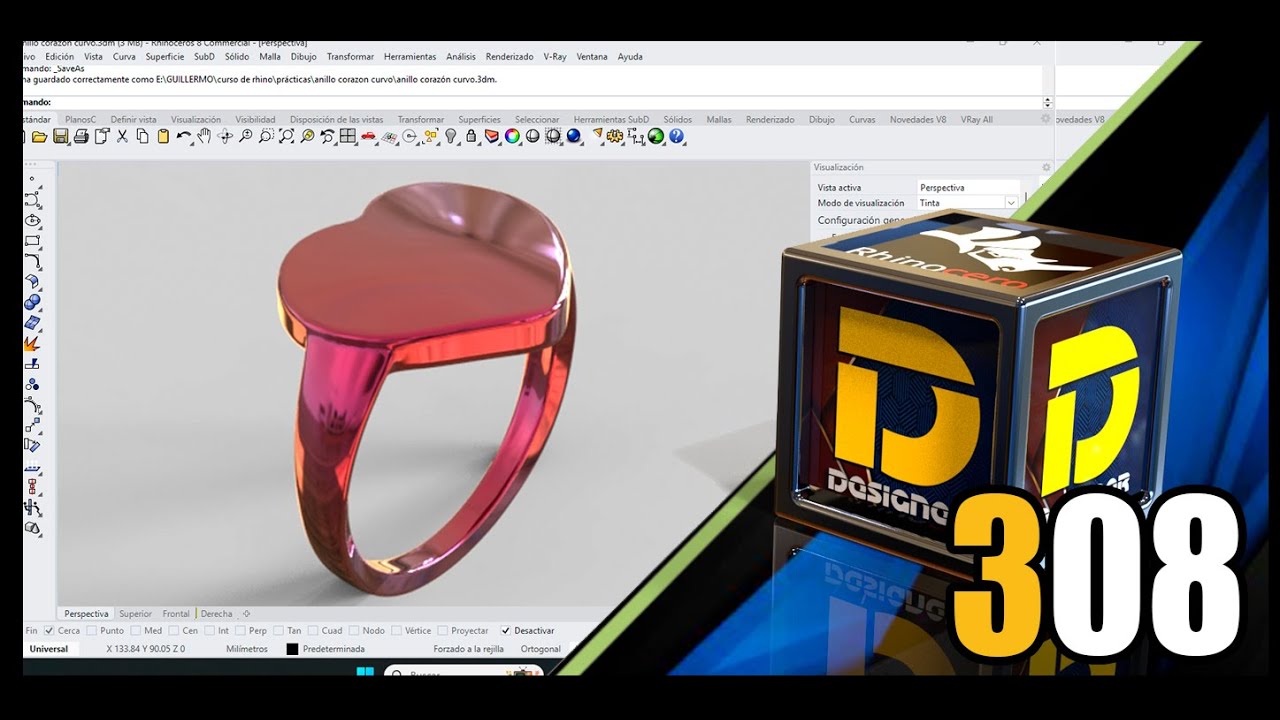
Task: Click the X Y Z coordinates readout
Action: (146, 649)
